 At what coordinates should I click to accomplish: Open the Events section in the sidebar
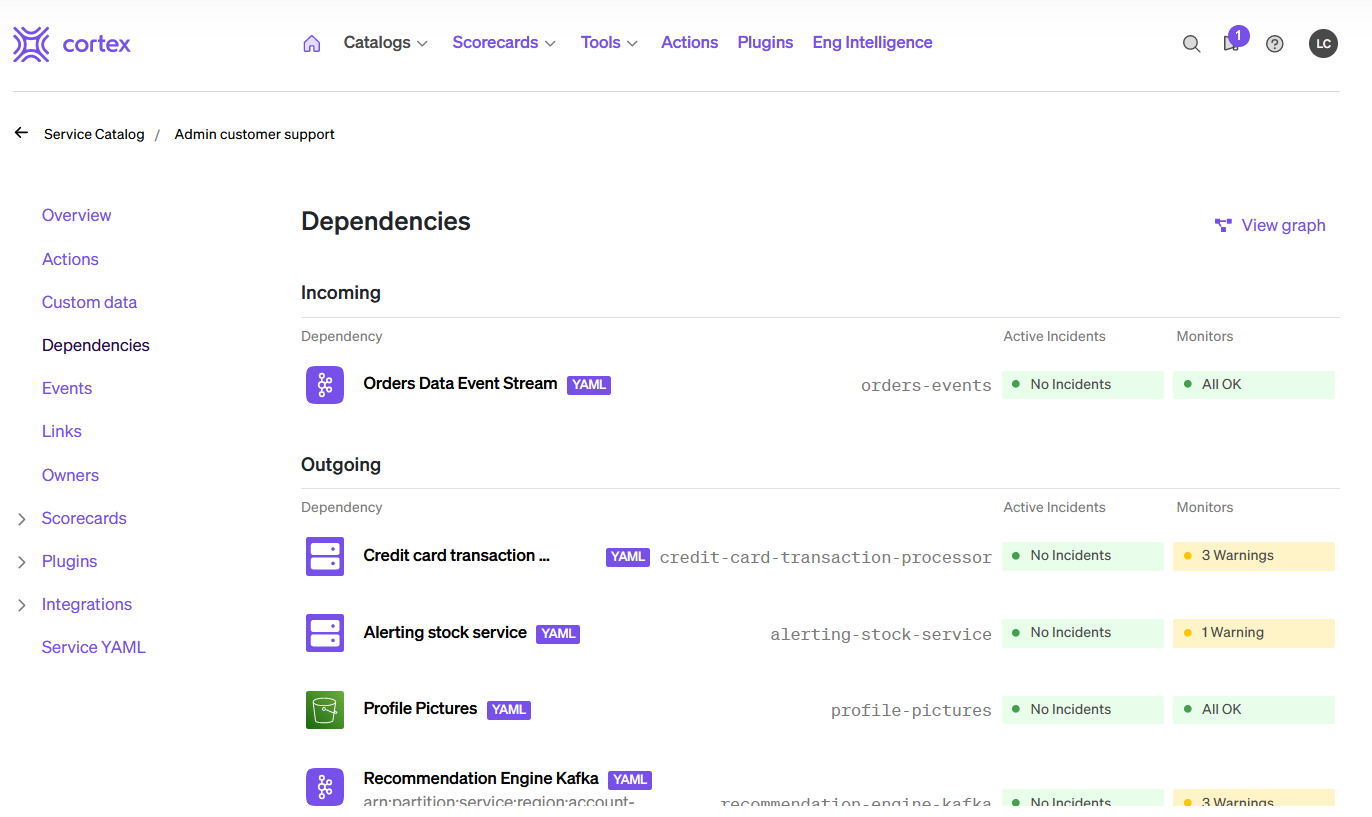tap(67, 388)
